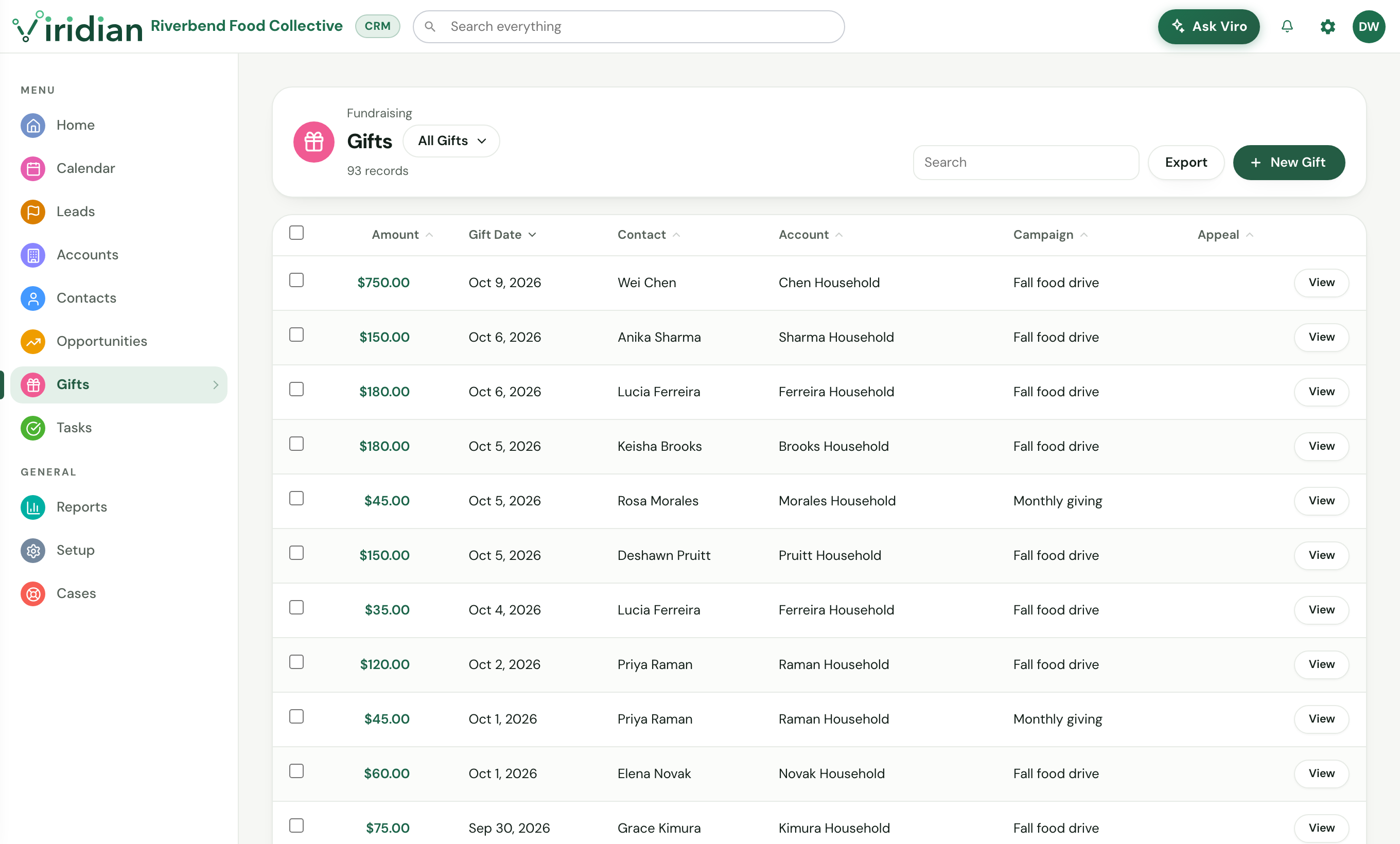Click the New Gift button
Screen dimensions: 1400x844
(x=1289, y=163)
